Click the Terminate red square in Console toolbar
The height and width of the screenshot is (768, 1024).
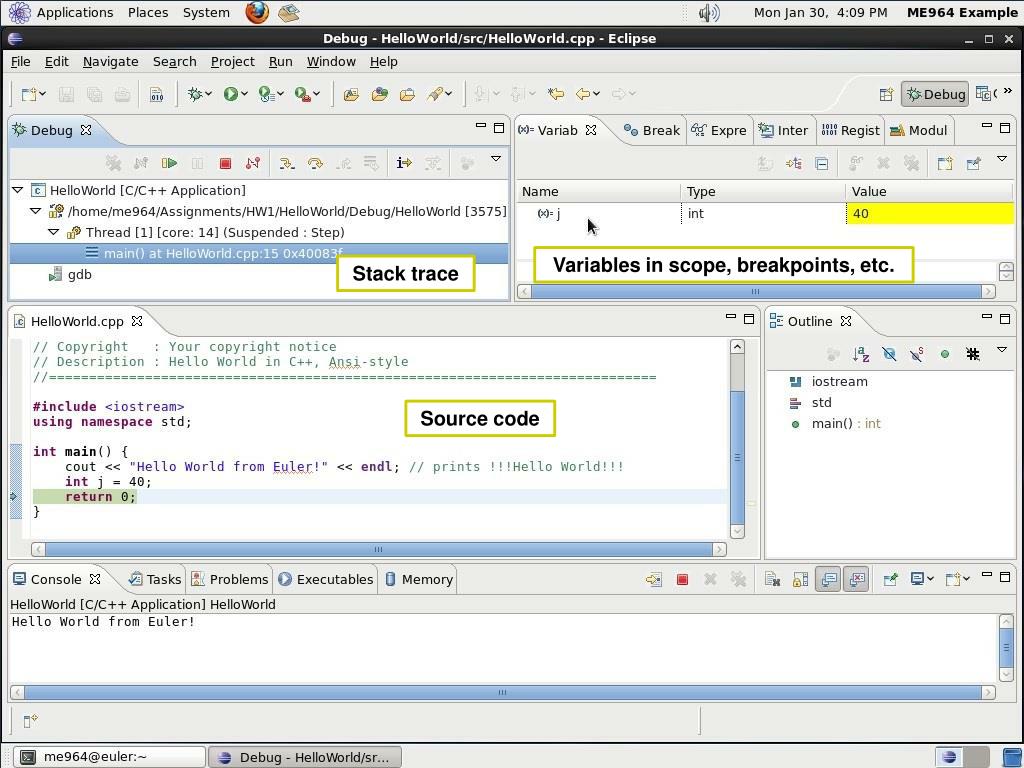click(682, 579)
